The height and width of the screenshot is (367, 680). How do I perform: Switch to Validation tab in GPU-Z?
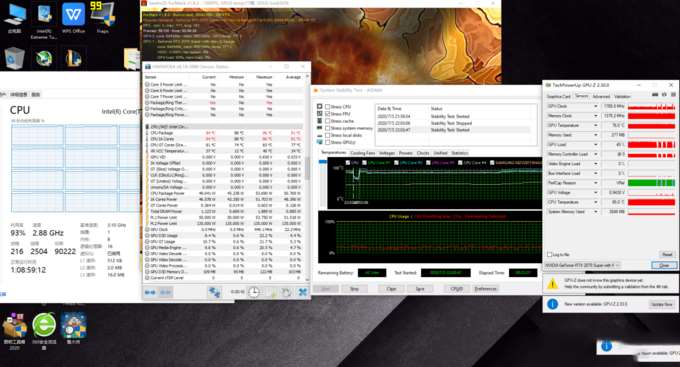tap(622, 96)
